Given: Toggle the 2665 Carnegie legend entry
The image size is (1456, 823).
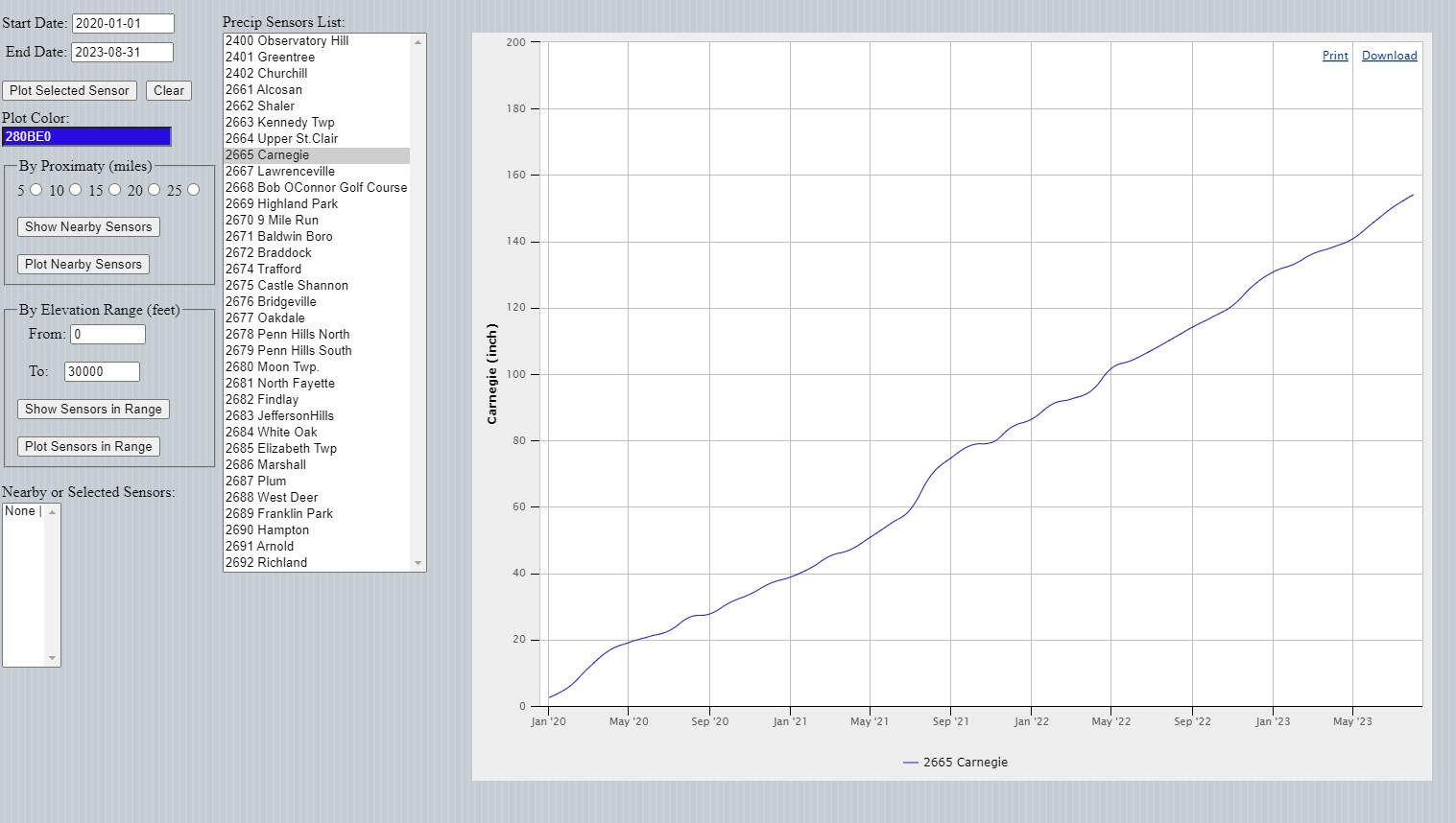Looking at the screenshot, I should pyautogui.click(x=955, y=763).
